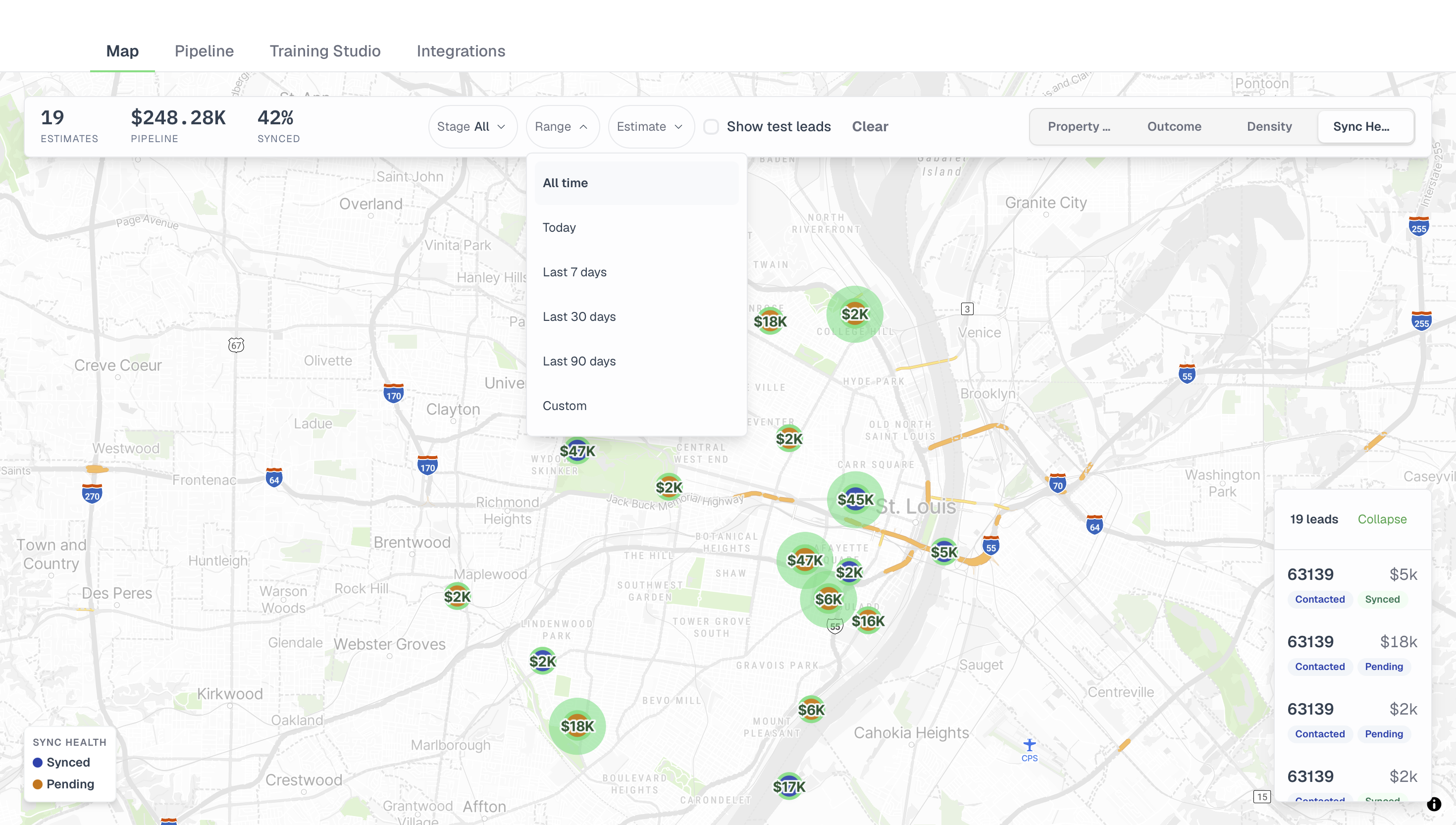This screenshot has height=825, width=1456.
Task: Click the $2K marker at College Hill
Action: pyautogui.click(x=855, y=314)
